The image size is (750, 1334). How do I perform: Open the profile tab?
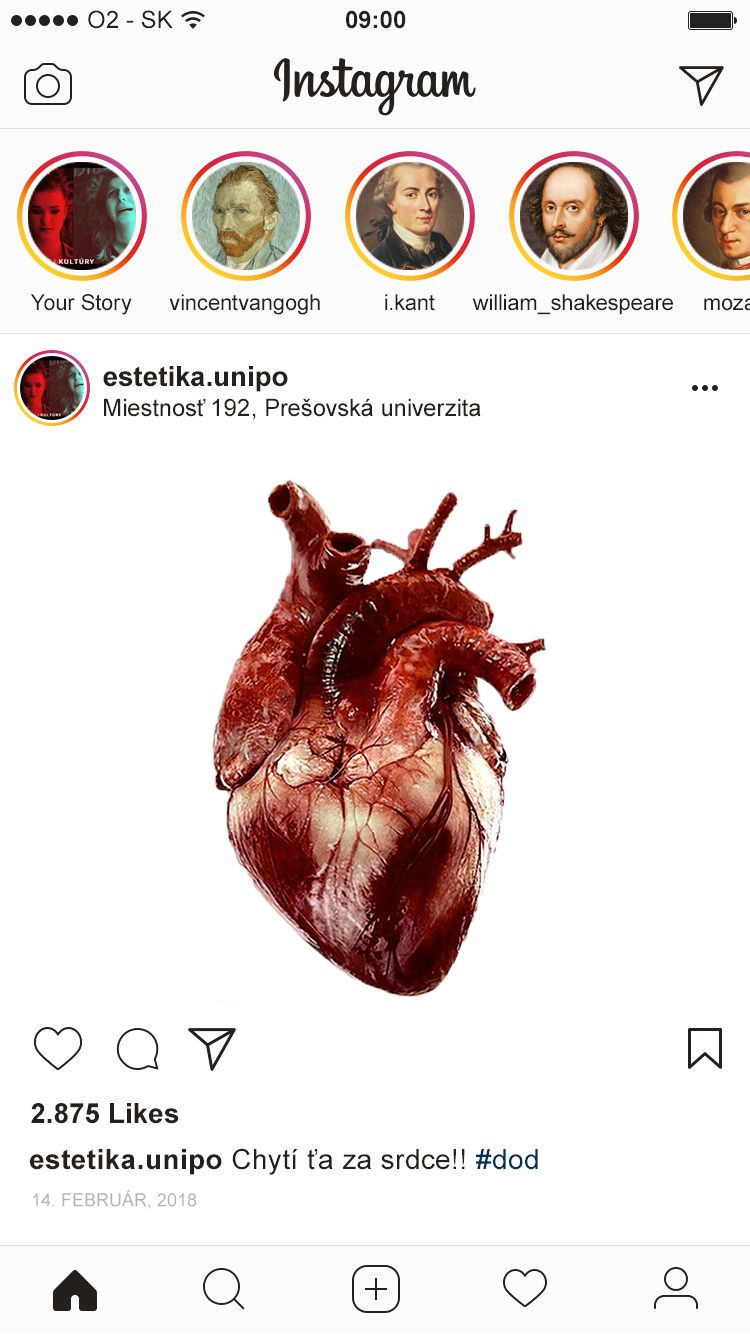pyautogui.click(x=676, y=1288)
